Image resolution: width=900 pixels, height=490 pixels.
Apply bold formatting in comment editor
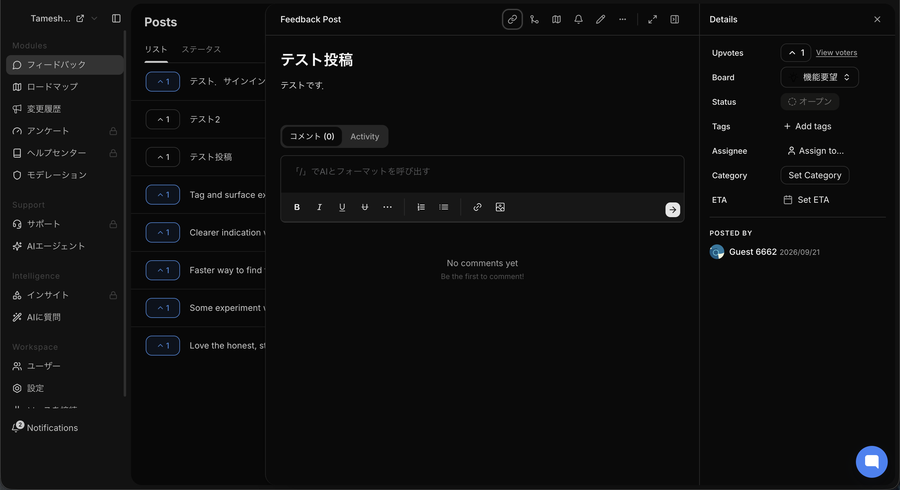[x=297, y=207]
